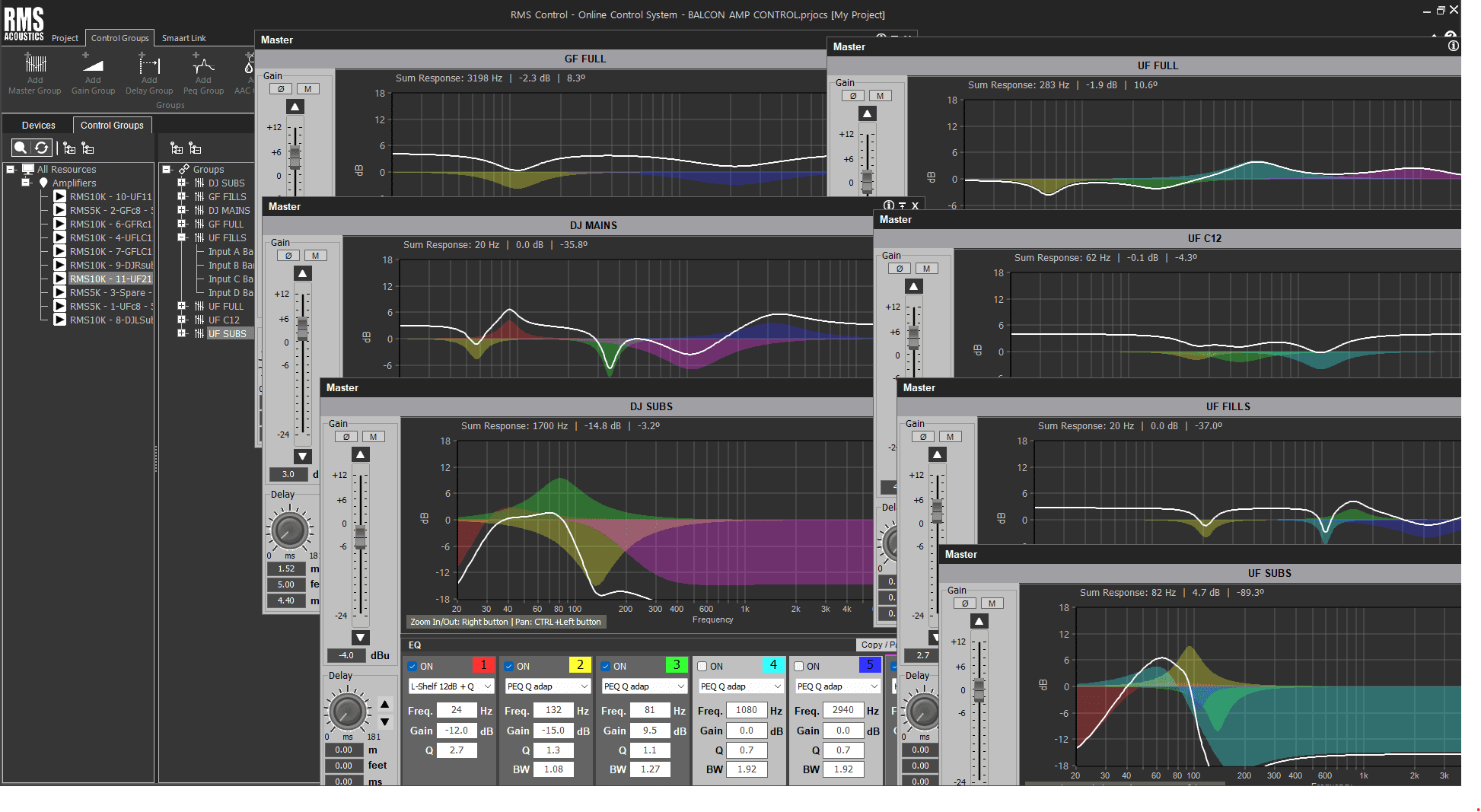
Task: Open EQ band 1 filter type dropdown
Action: point(451,686)
